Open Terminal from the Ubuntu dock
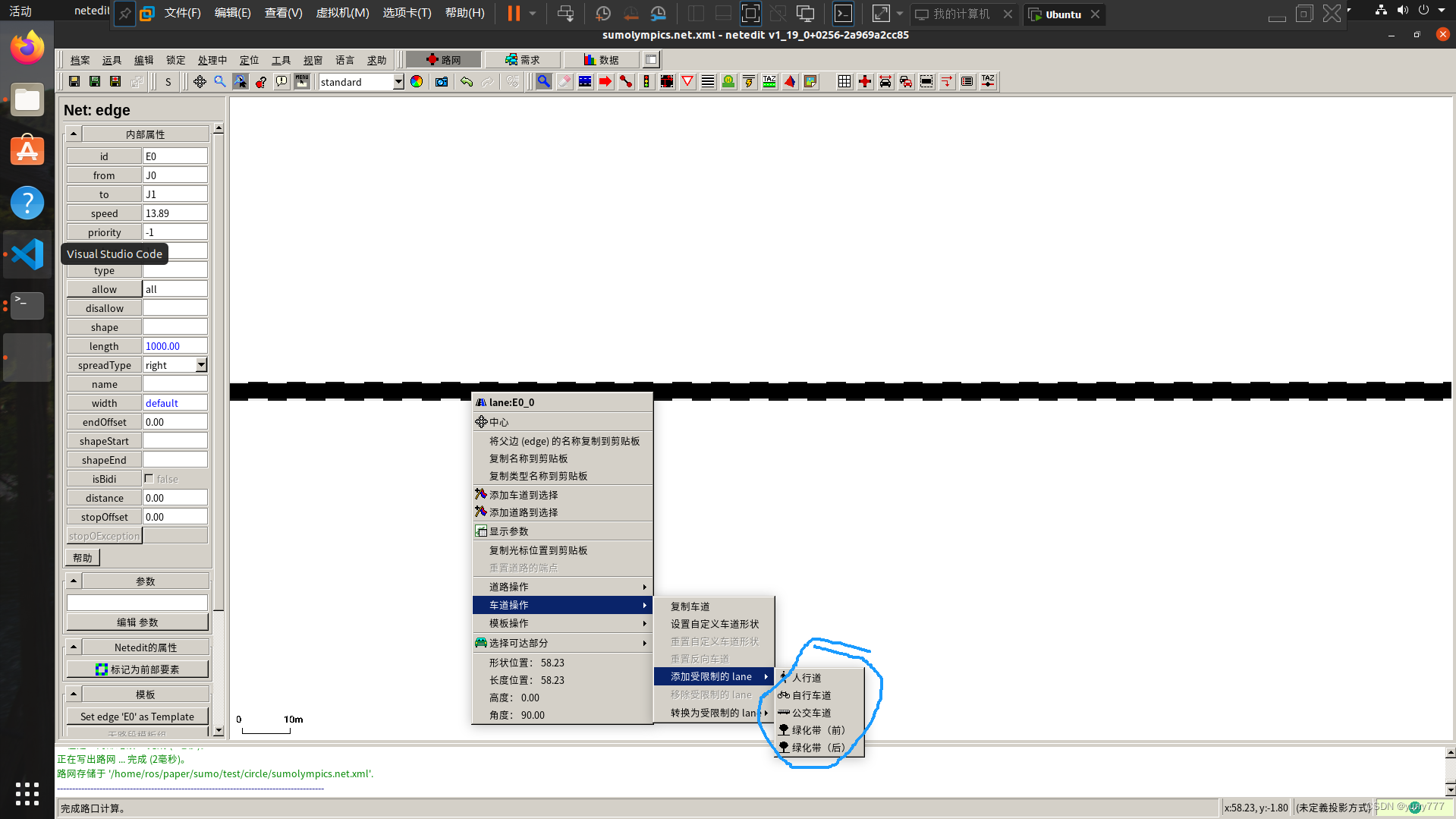The height and width of the screenshot is (819, 1456). (27, 305)
